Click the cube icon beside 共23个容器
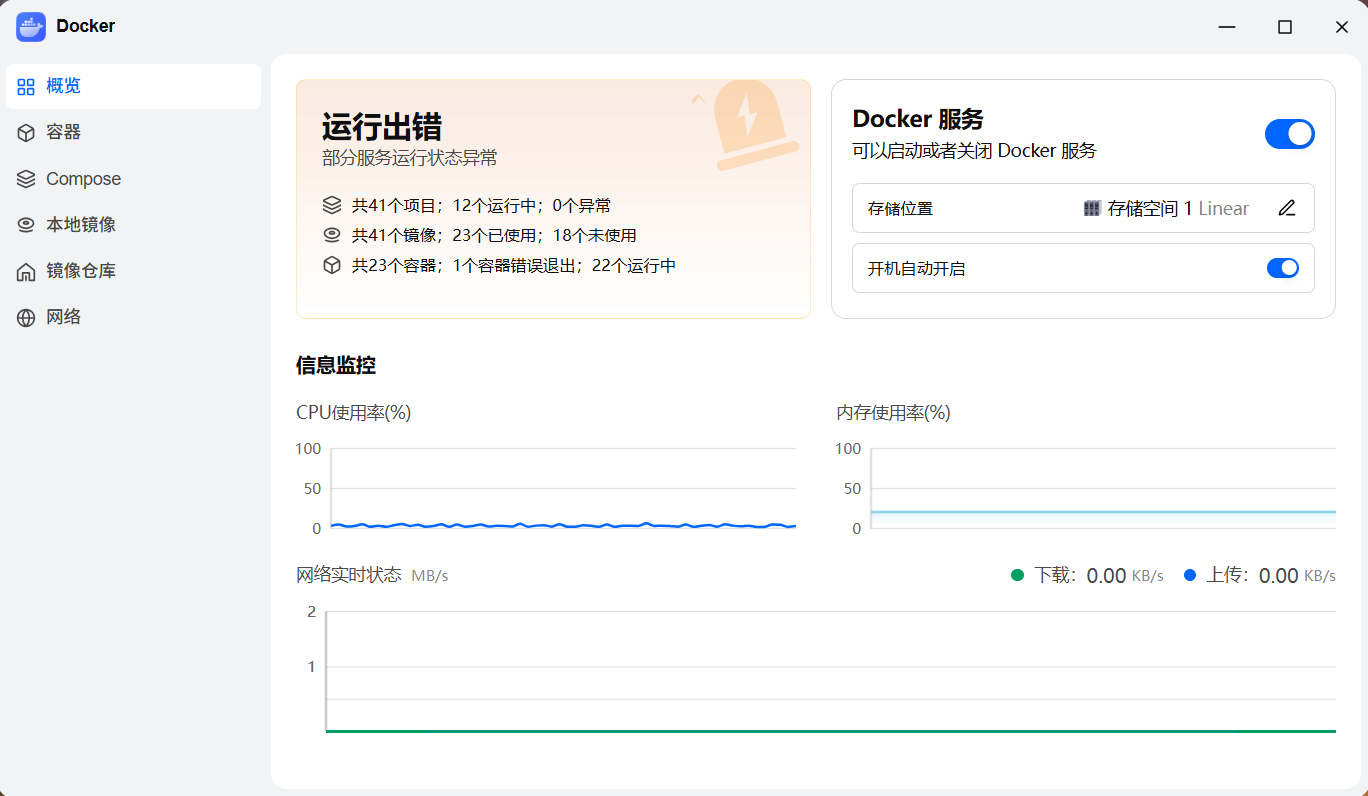The width and height of the screenshot is (1368, 796). point(332,265)
